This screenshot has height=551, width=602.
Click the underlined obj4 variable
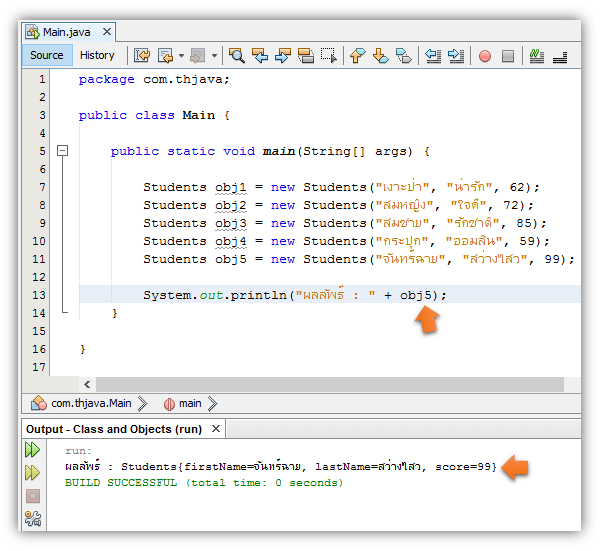coord(231,242)
